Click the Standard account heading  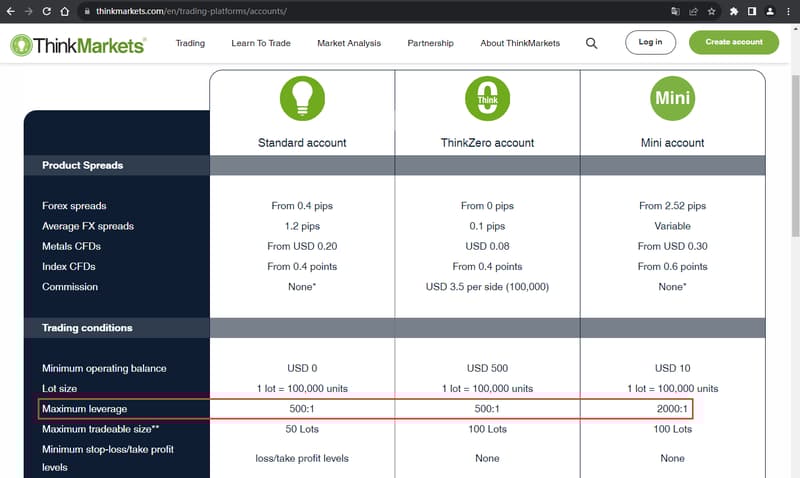(302, 143)
